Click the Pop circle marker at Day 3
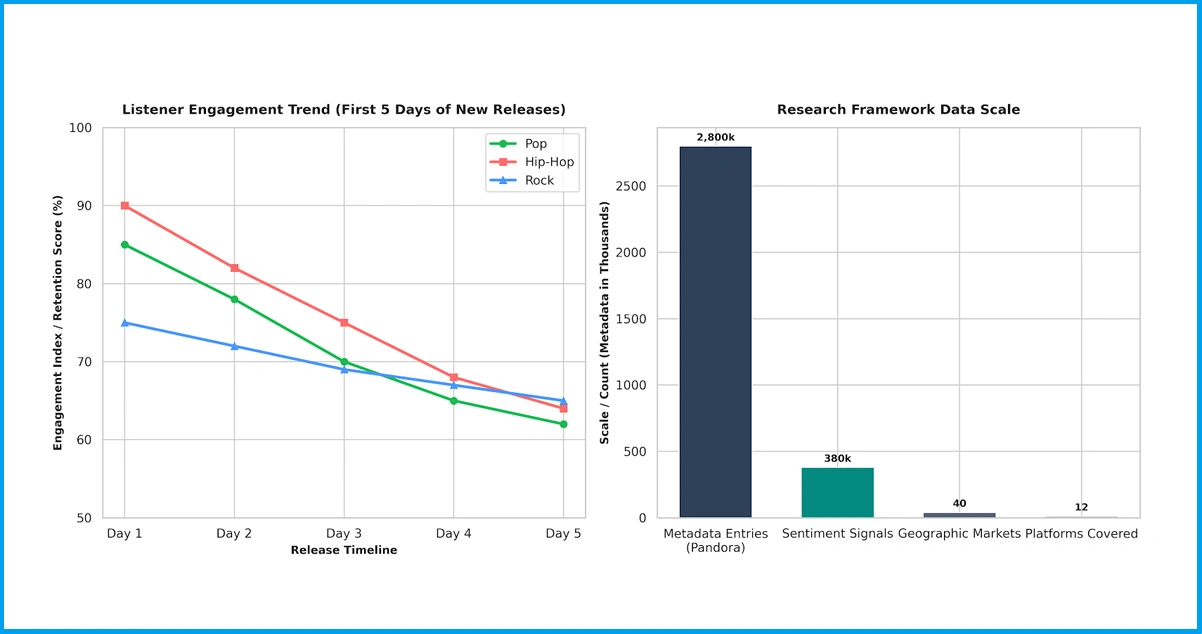 (344, 362)
